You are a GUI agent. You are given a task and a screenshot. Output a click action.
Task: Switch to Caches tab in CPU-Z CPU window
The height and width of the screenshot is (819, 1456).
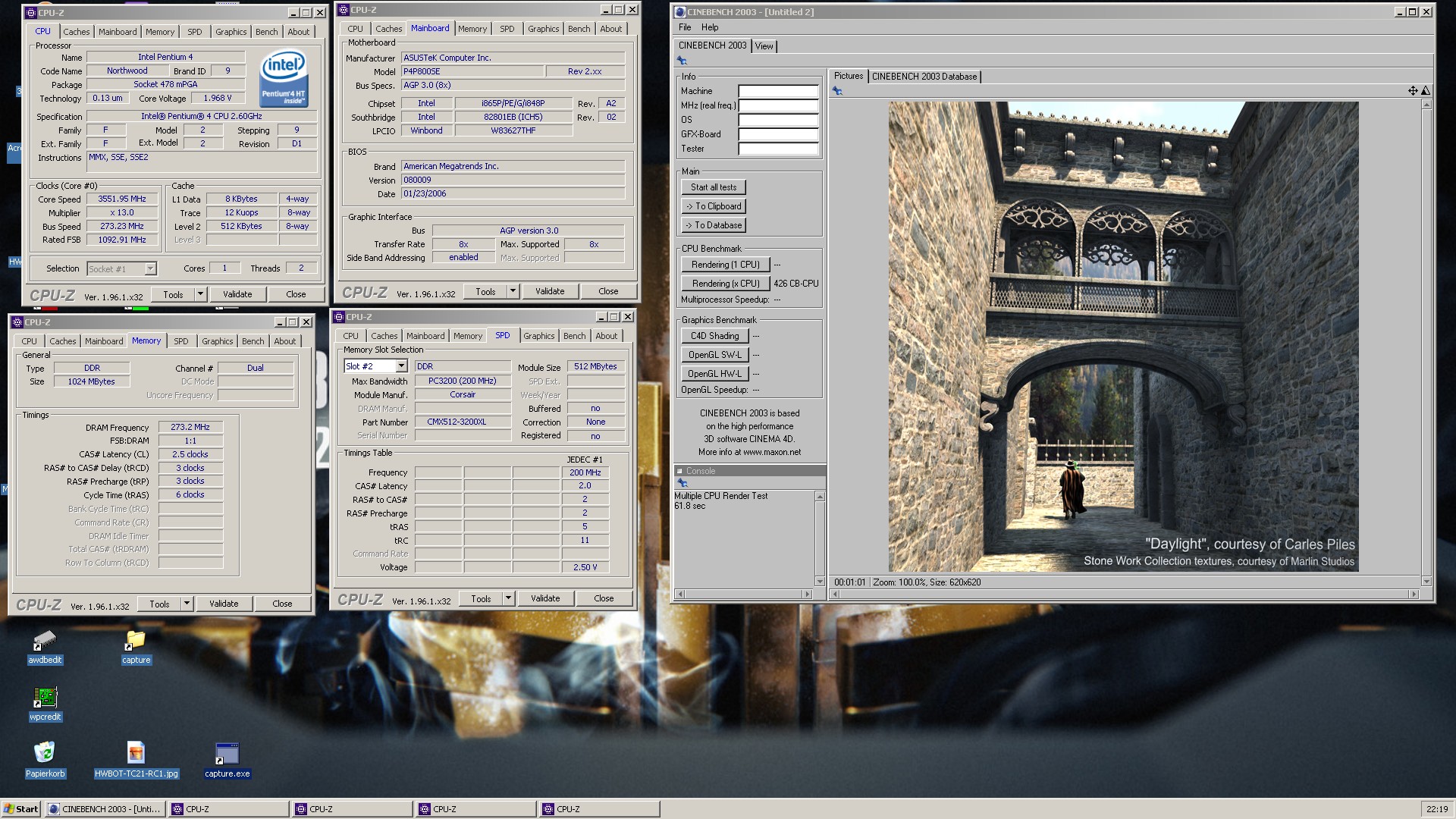pos(76,32)
